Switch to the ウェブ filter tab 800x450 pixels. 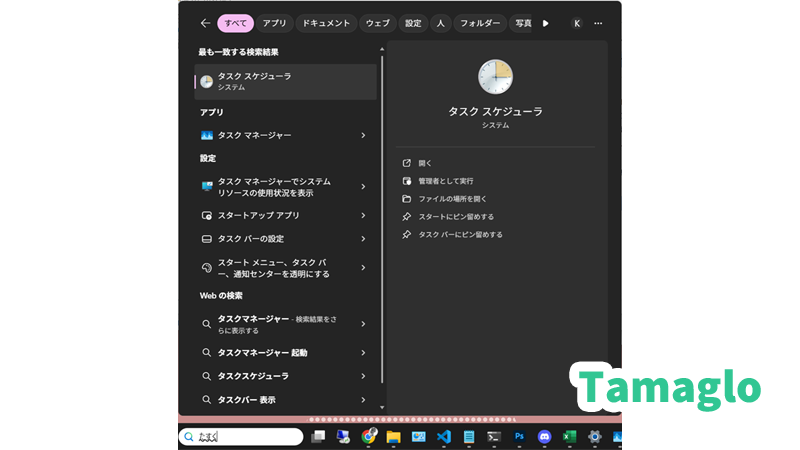(x=378, y=23)
